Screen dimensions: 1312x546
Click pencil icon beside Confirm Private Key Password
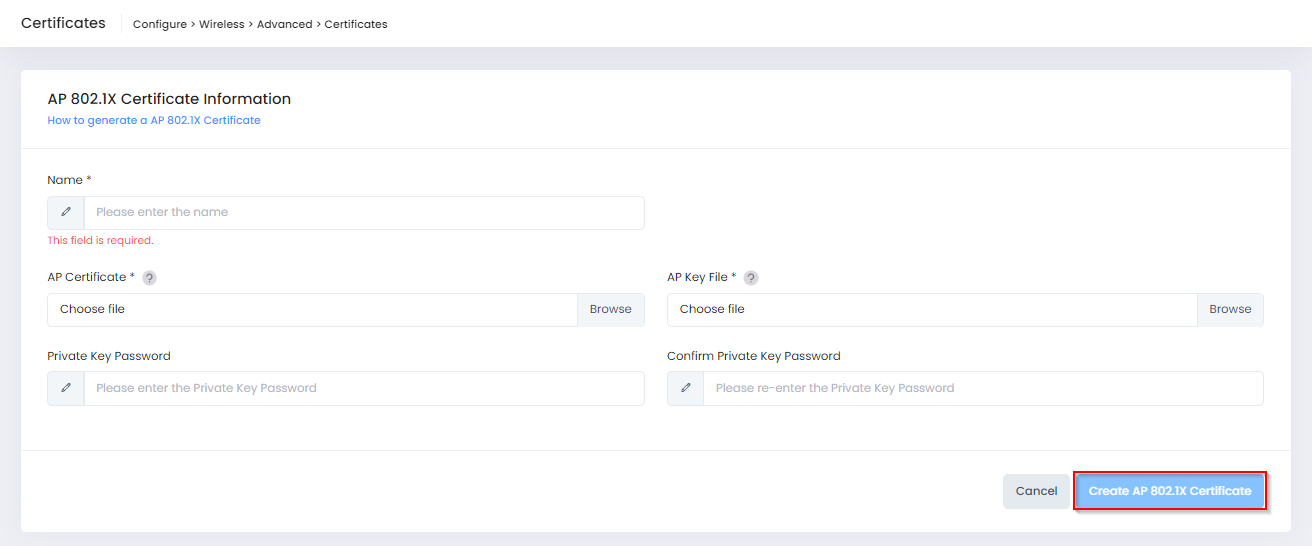[686, 388]
